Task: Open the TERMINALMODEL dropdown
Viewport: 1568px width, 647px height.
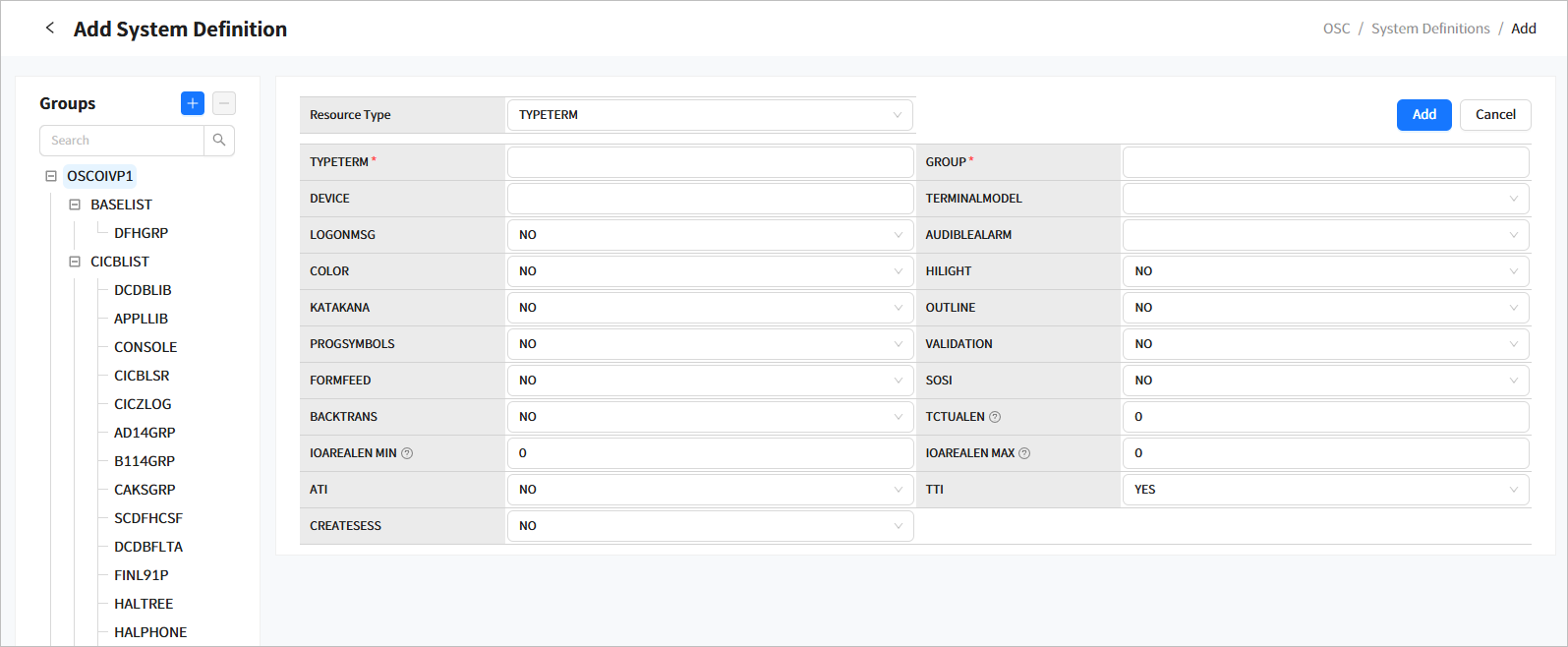Action: coord(1324,199)
